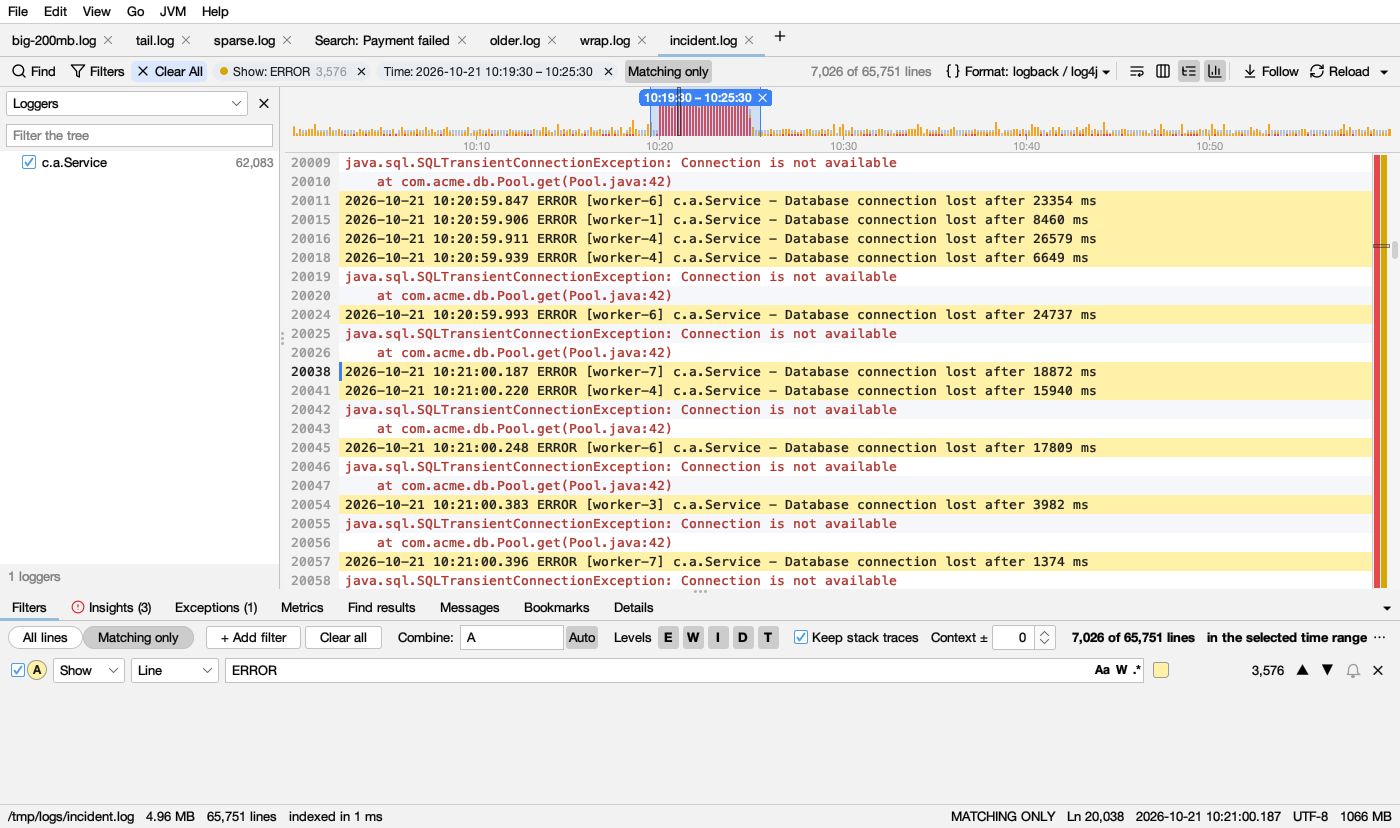Open the Metrics bottom tab
The width and height of the screenshot is (1400, 828).
coord(302,607)
